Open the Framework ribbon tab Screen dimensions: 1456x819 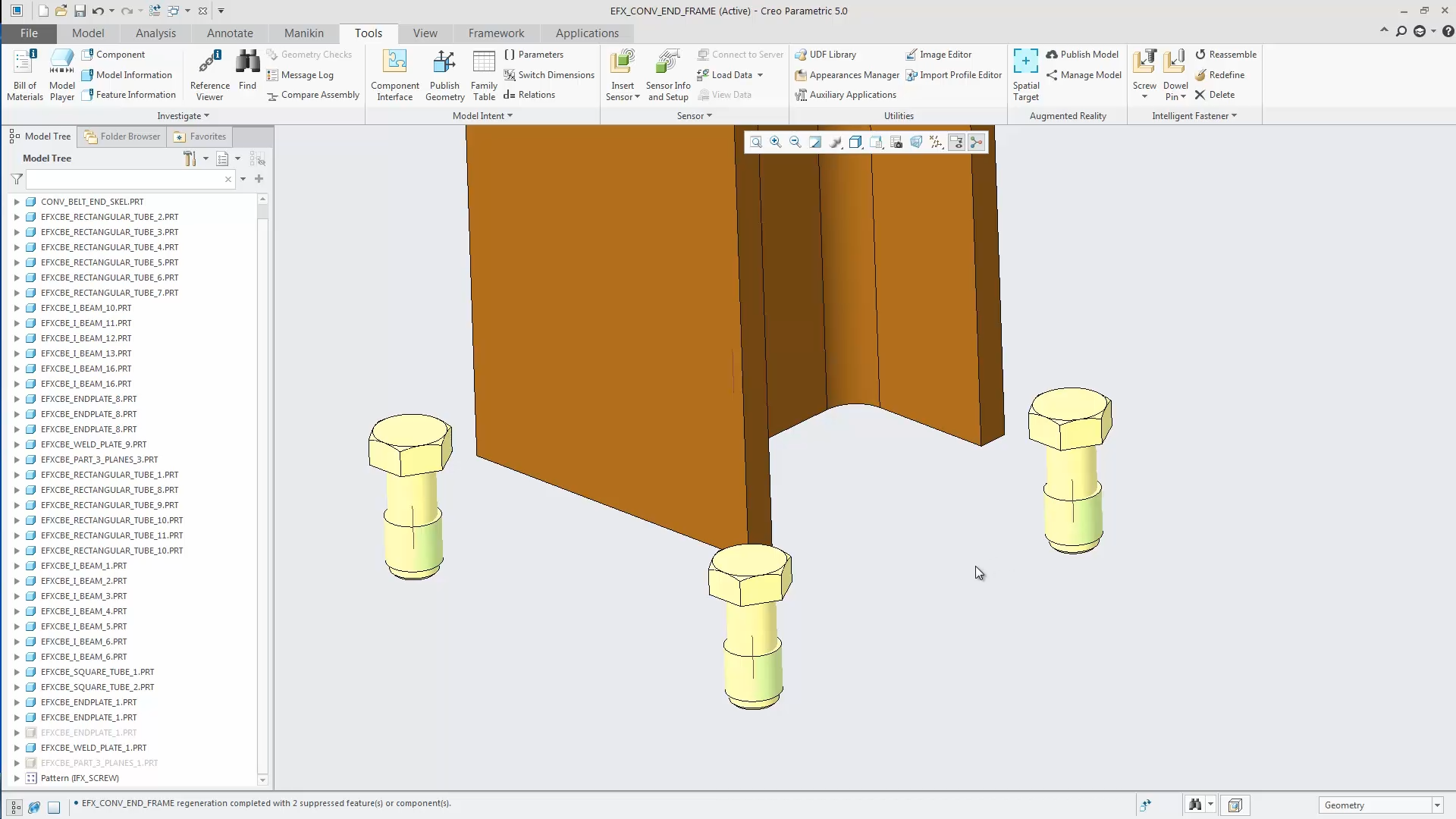(496, 33)
